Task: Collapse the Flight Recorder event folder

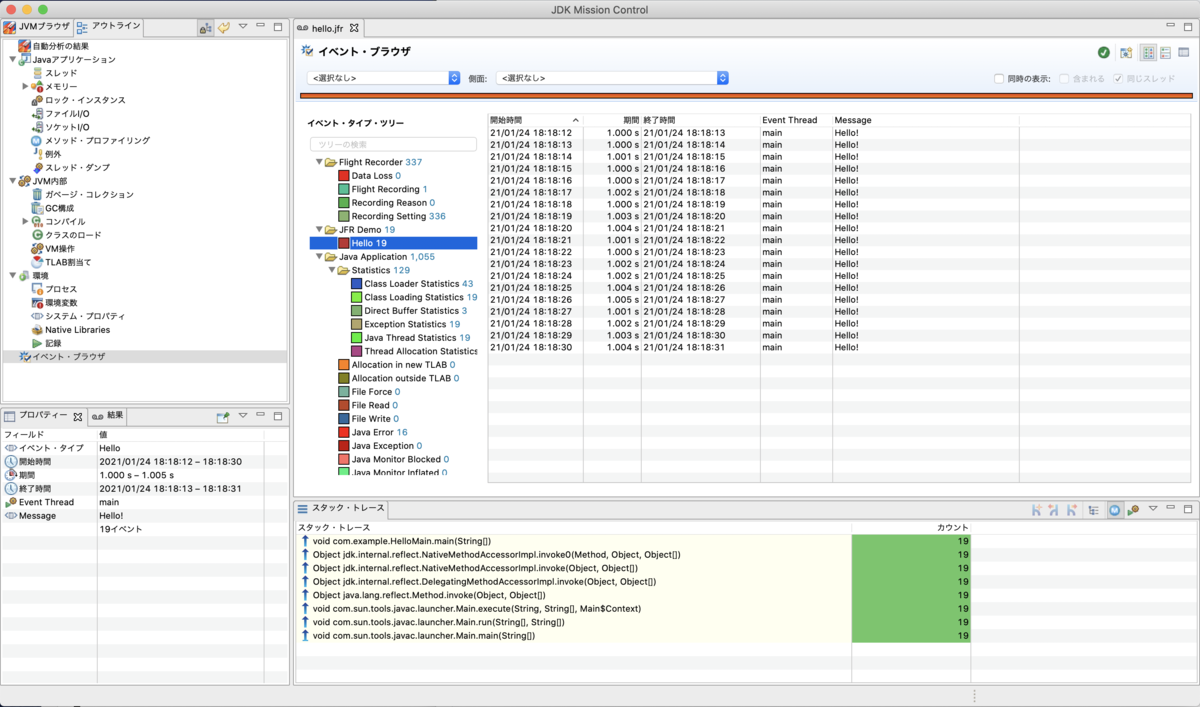Action: [x=319, y=162]
